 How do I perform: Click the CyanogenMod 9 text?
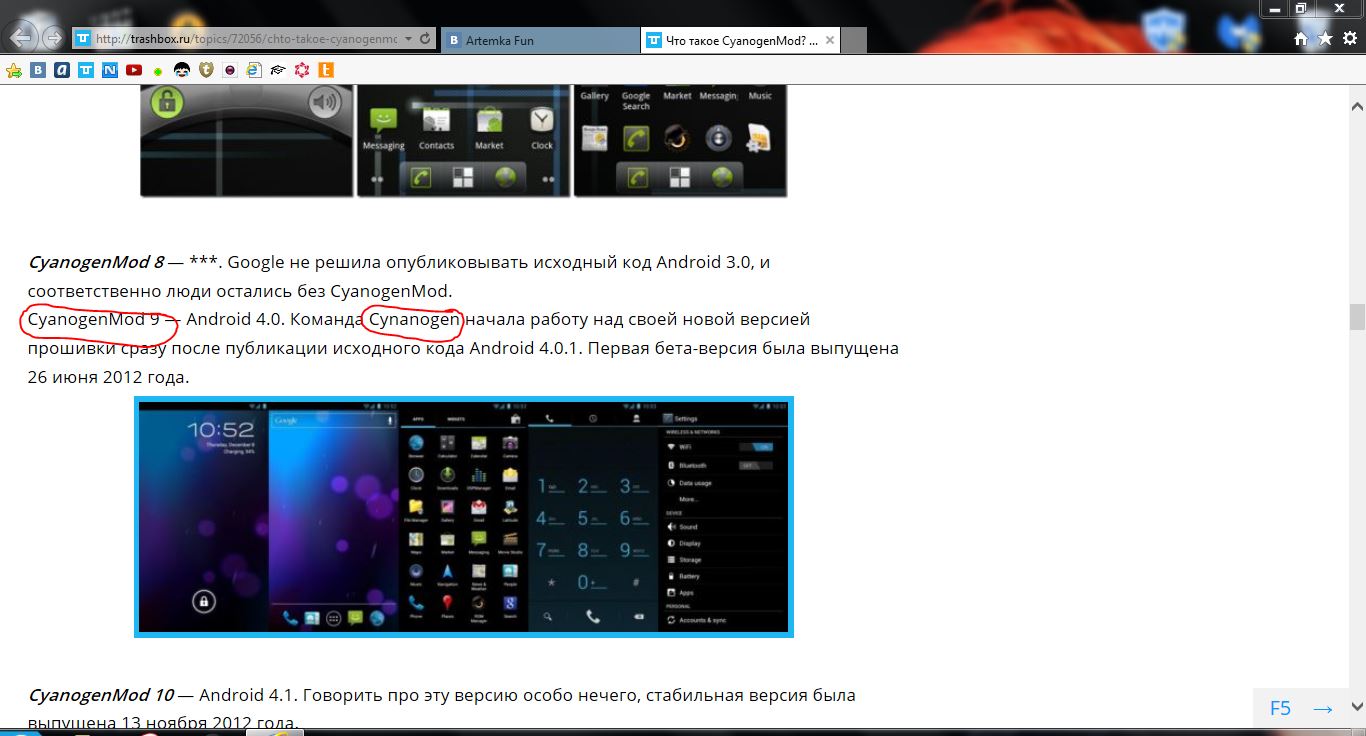(94, 320)
